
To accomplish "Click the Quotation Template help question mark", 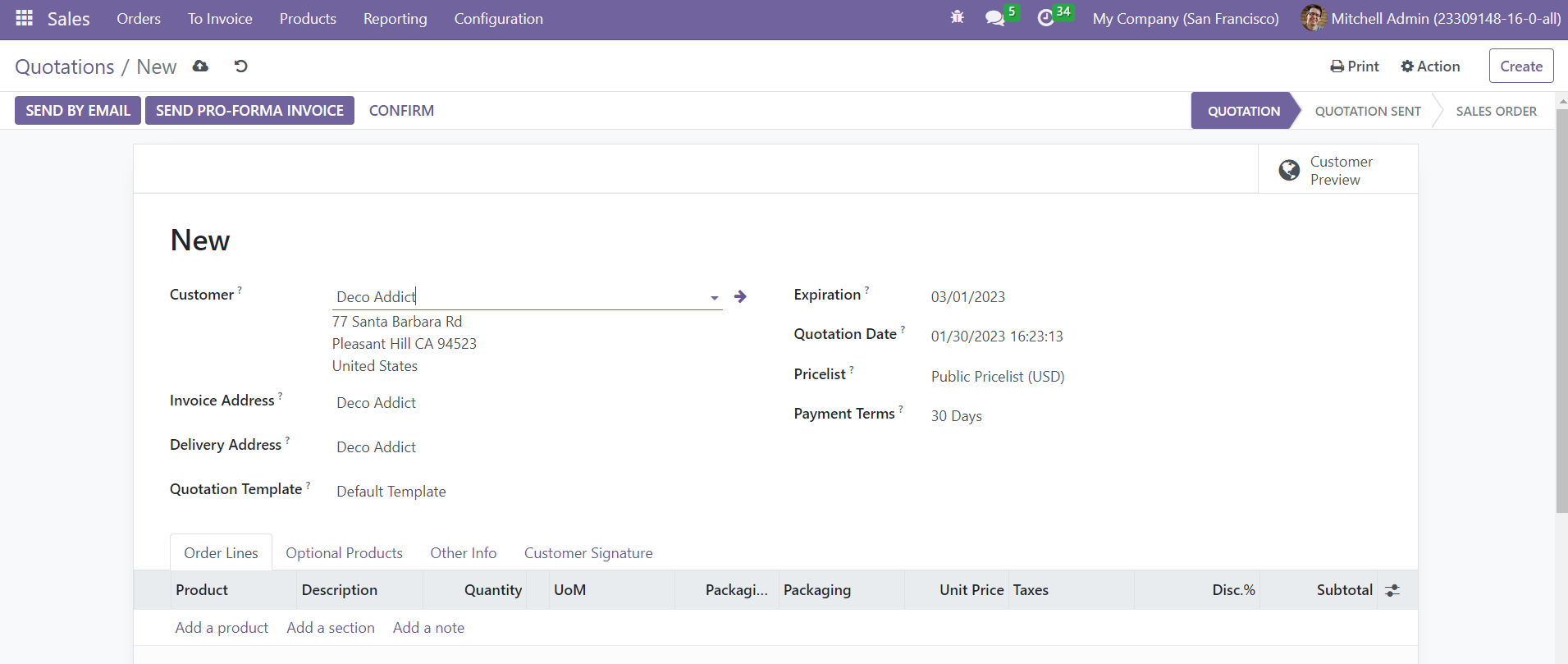I will tap(309, 484).
